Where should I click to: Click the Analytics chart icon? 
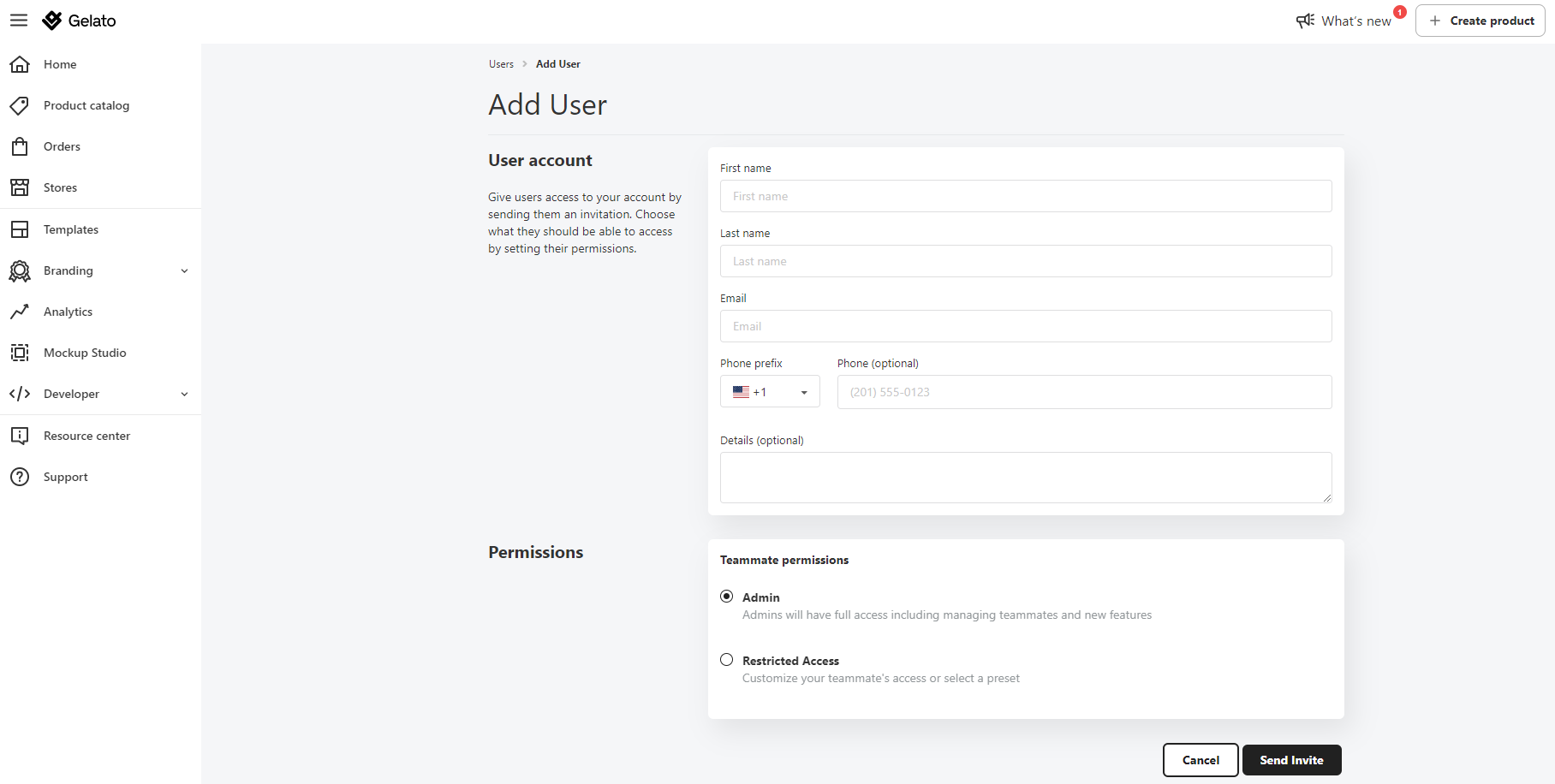coord(20,312)
